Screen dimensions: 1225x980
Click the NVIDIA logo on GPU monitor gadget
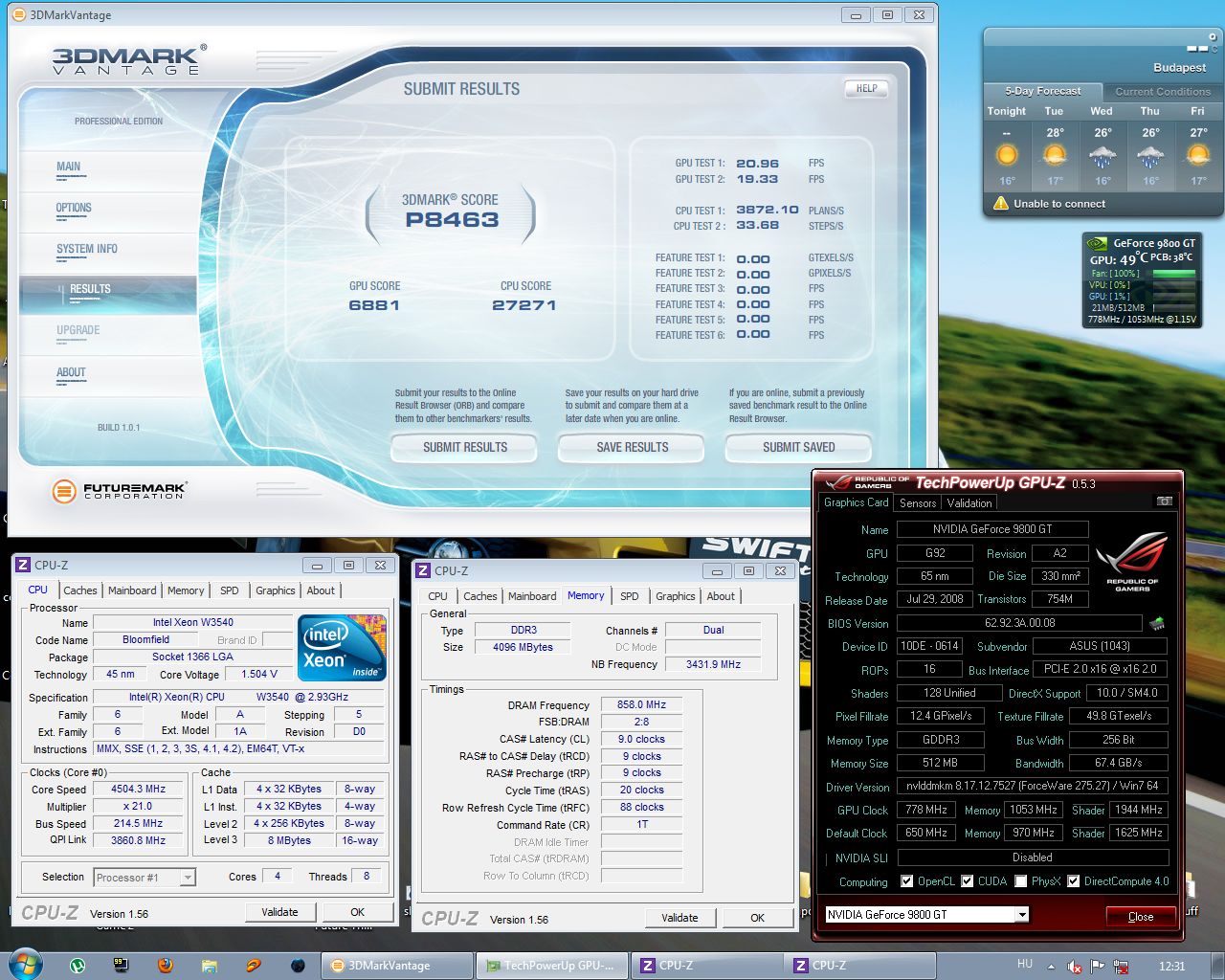[1098, 243]
